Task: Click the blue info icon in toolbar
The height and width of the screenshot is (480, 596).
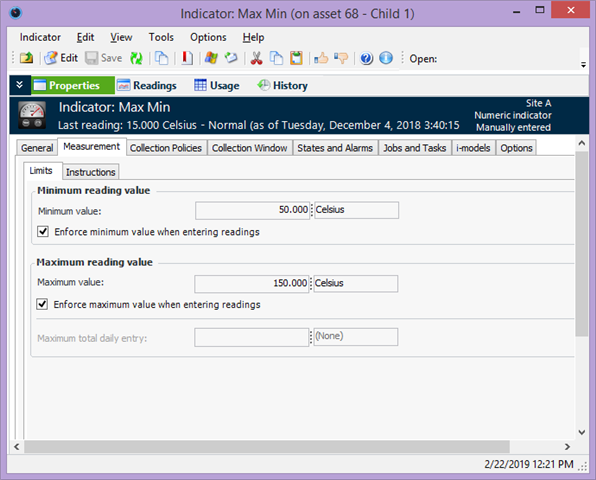Action: [386, 58]
